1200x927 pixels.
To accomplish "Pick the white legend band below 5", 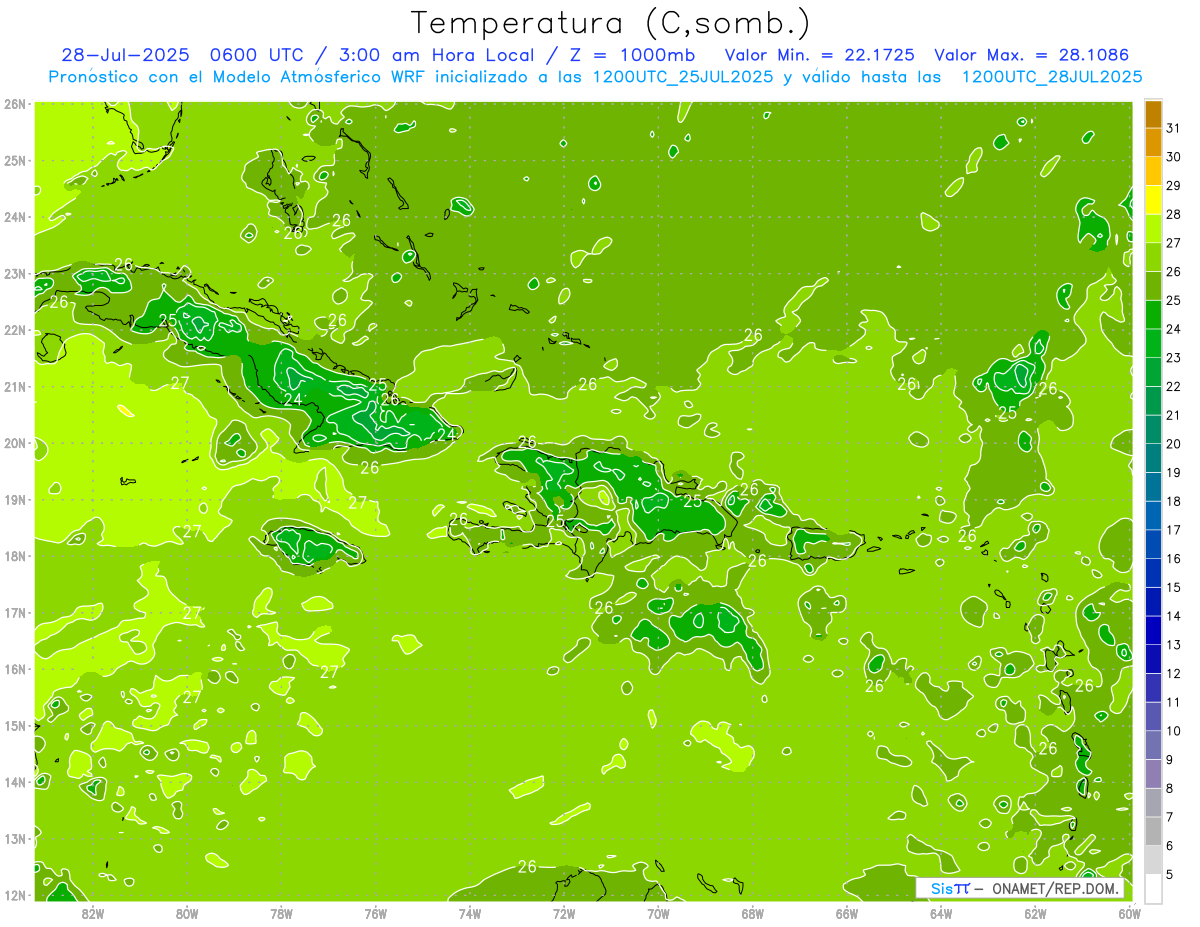I will [1153, 888].
